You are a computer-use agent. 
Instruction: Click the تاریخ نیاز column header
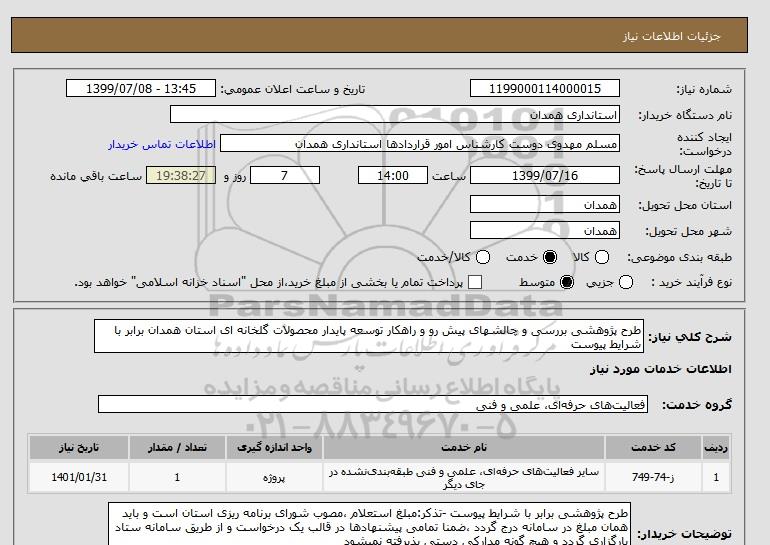[x=79, y=448]
